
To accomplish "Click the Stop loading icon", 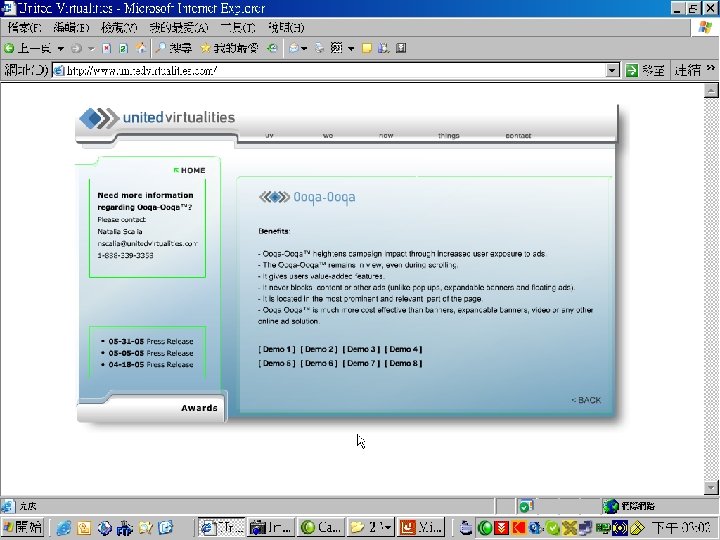I will point(107,48).
